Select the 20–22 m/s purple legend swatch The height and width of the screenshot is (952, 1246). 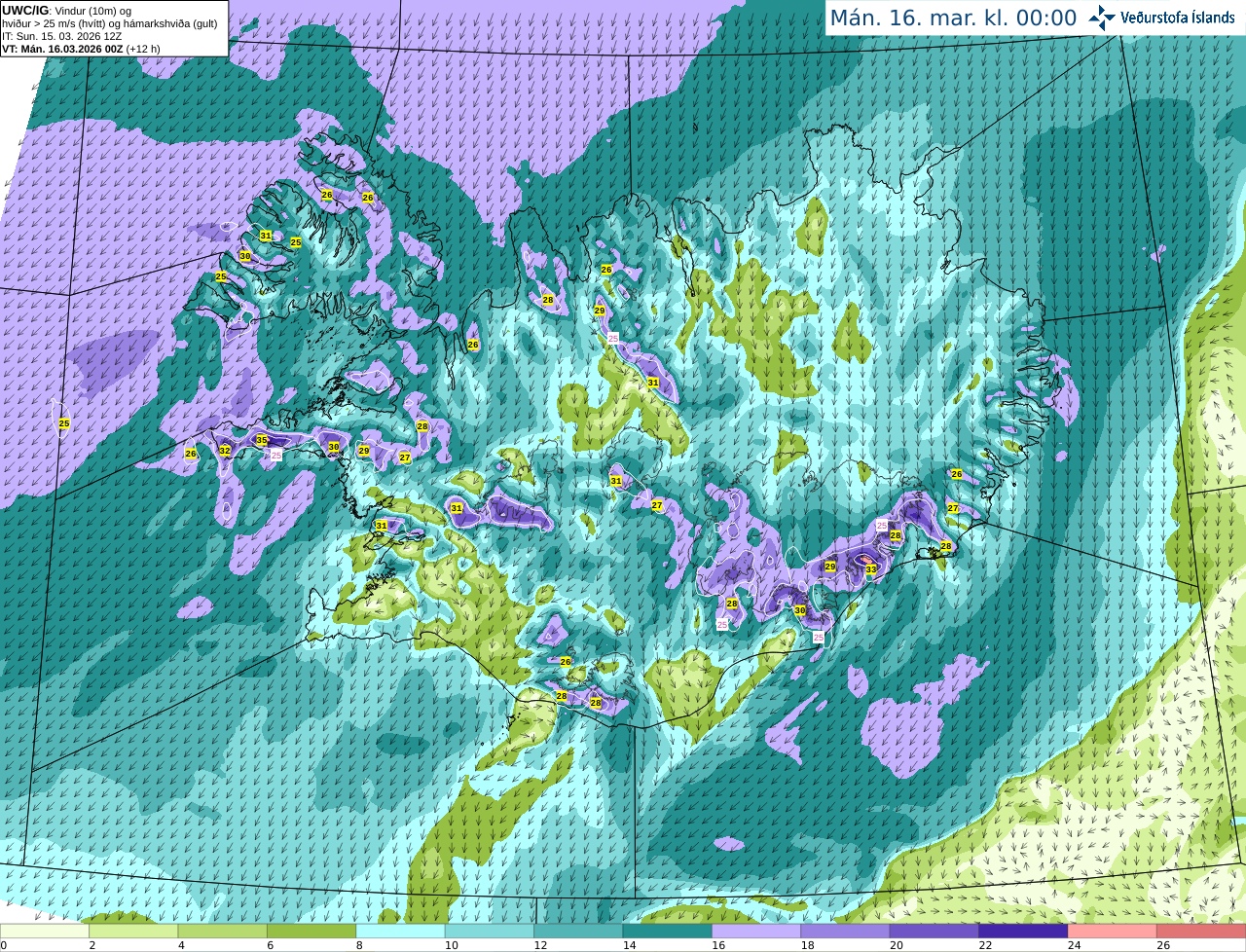pos(934,932)
